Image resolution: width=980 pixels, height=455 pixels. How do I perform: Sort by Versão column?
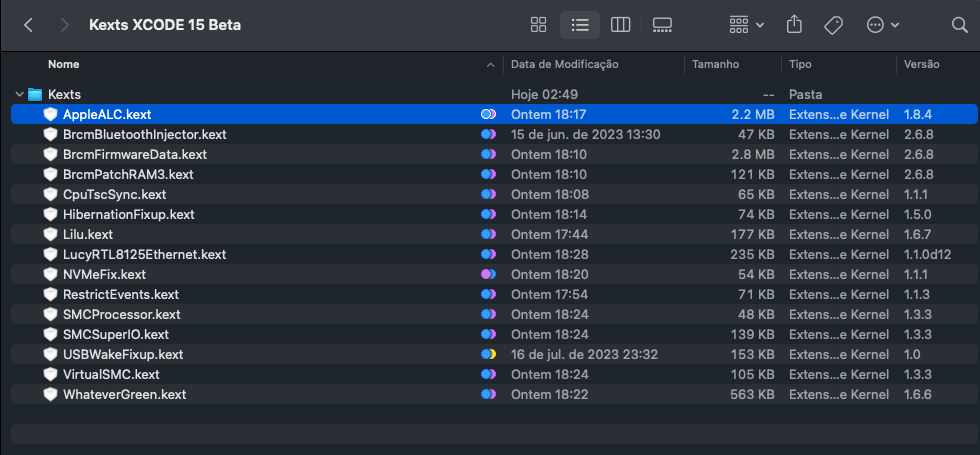coord(921,64)
